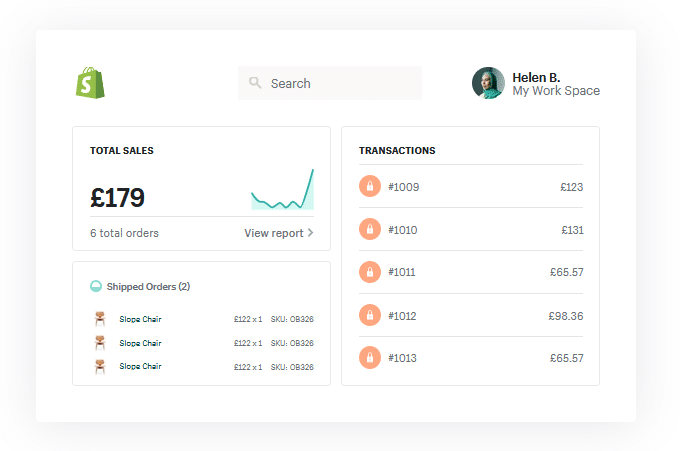
Task: Open the My Work Space label
Action: pos(556,91)
